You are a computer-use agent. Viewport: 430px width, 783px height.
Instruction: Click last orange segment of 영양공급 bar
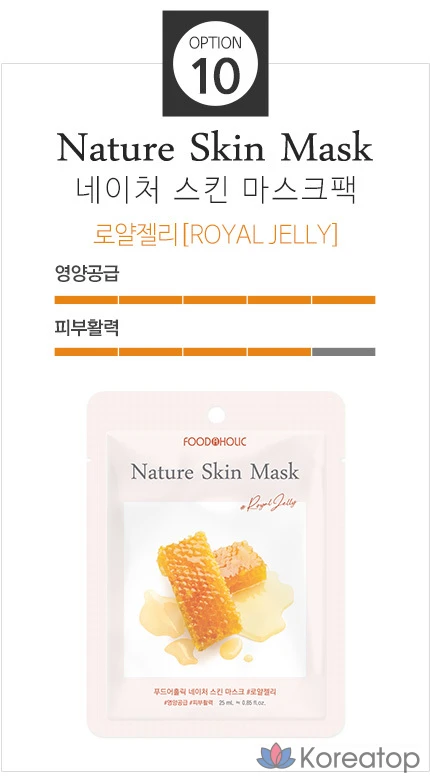[x=344, y=300]
